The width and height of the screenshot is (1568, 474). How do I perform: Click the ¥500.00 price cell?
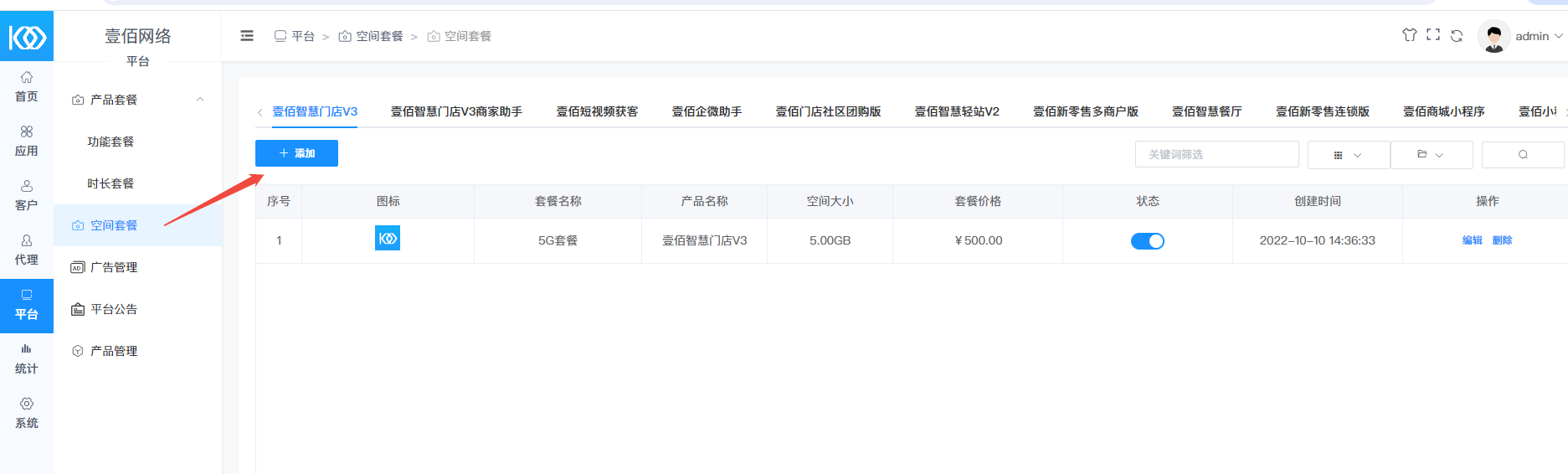pos(978,240)
